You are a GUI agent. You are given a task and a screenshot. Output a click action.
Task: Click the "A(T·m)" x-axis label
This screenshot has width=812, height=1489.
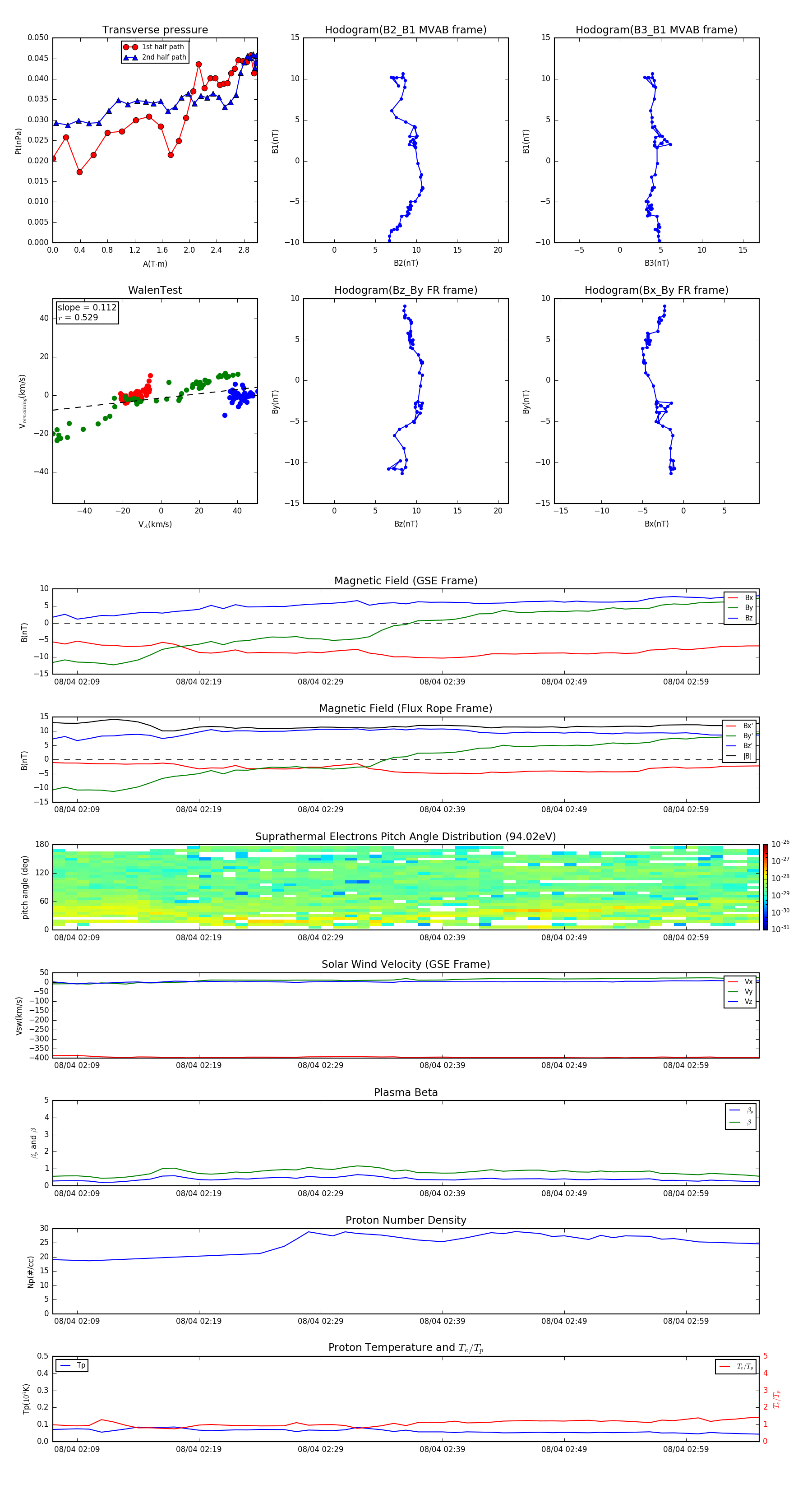[155, 264]
